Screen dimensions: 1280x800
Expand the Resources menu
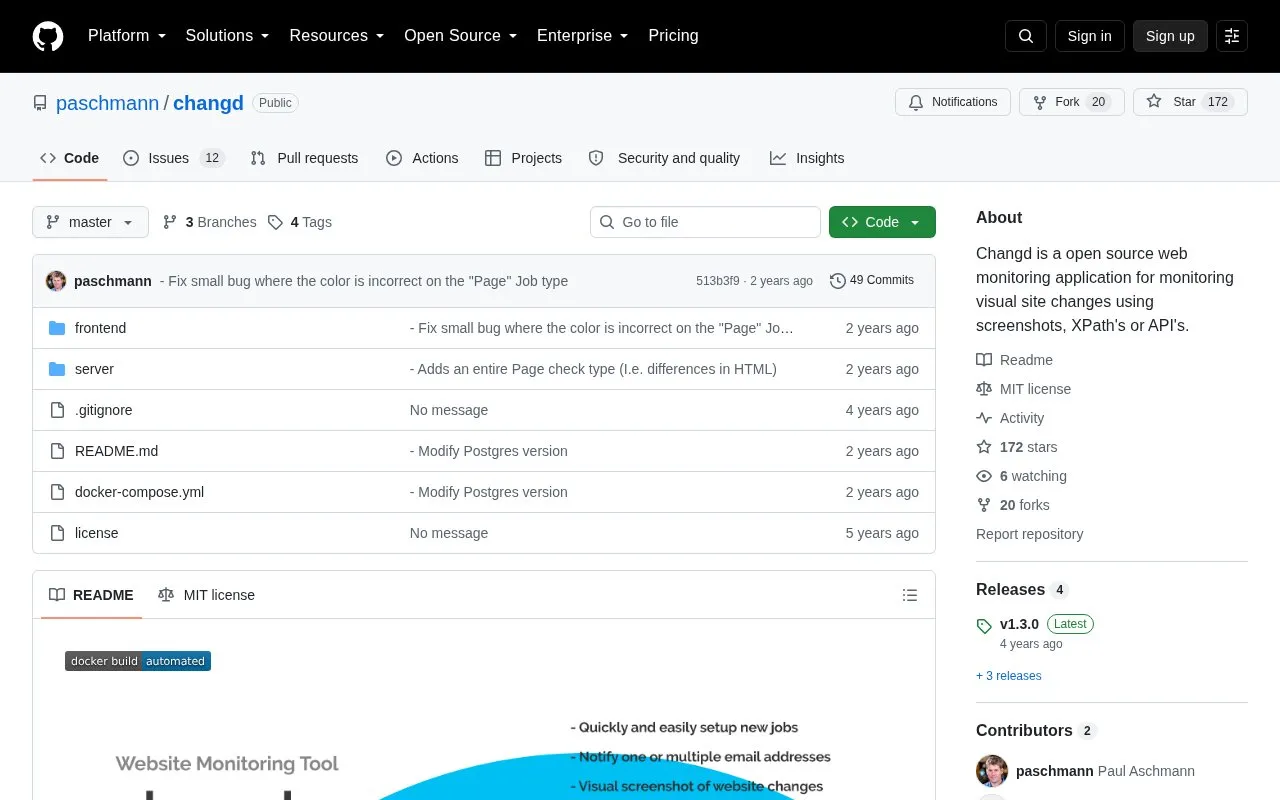[337, 36]
